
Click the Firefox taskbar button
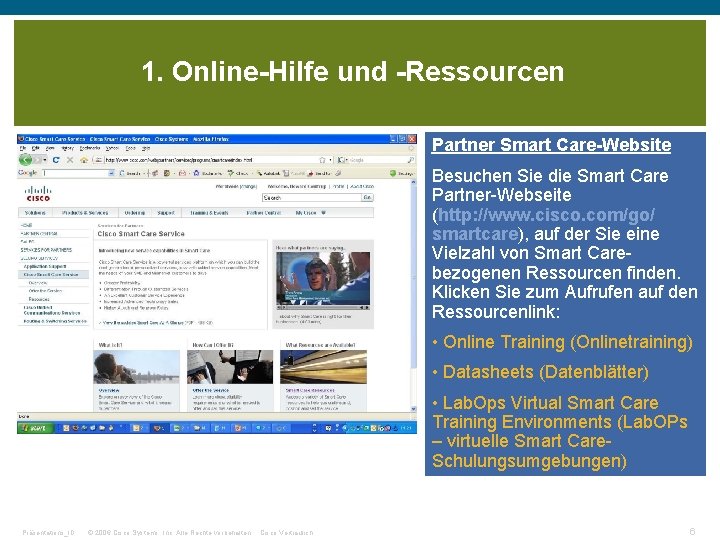(x=158, y=428)
